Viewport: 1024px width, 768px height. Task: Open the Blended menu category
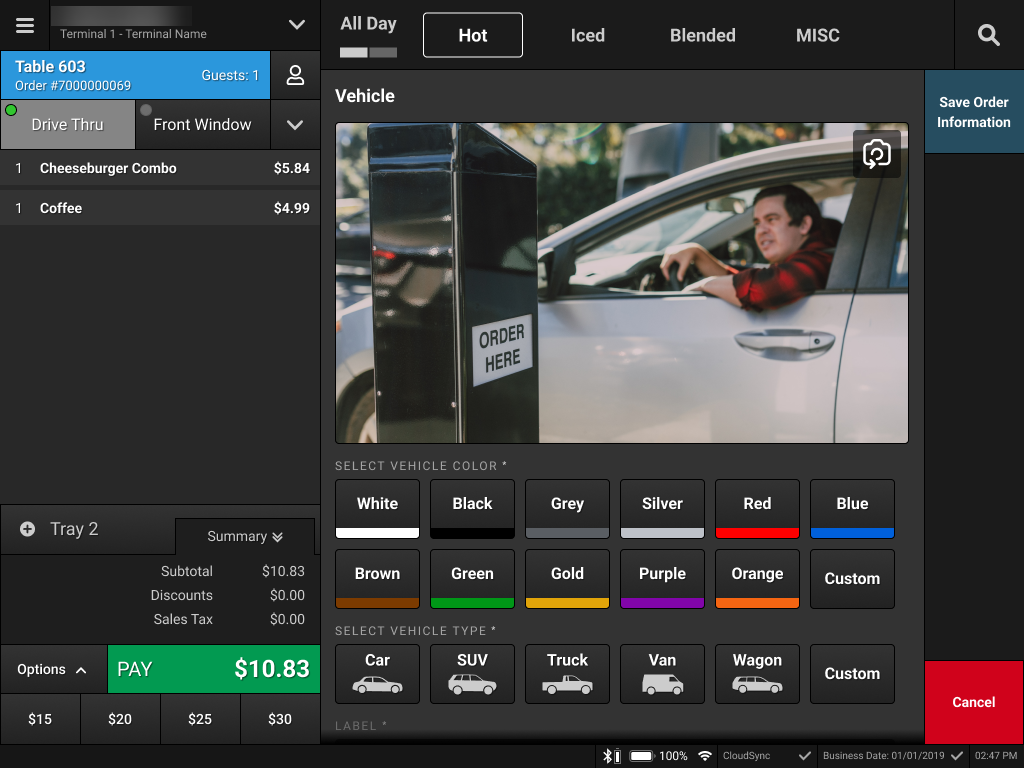702,34
